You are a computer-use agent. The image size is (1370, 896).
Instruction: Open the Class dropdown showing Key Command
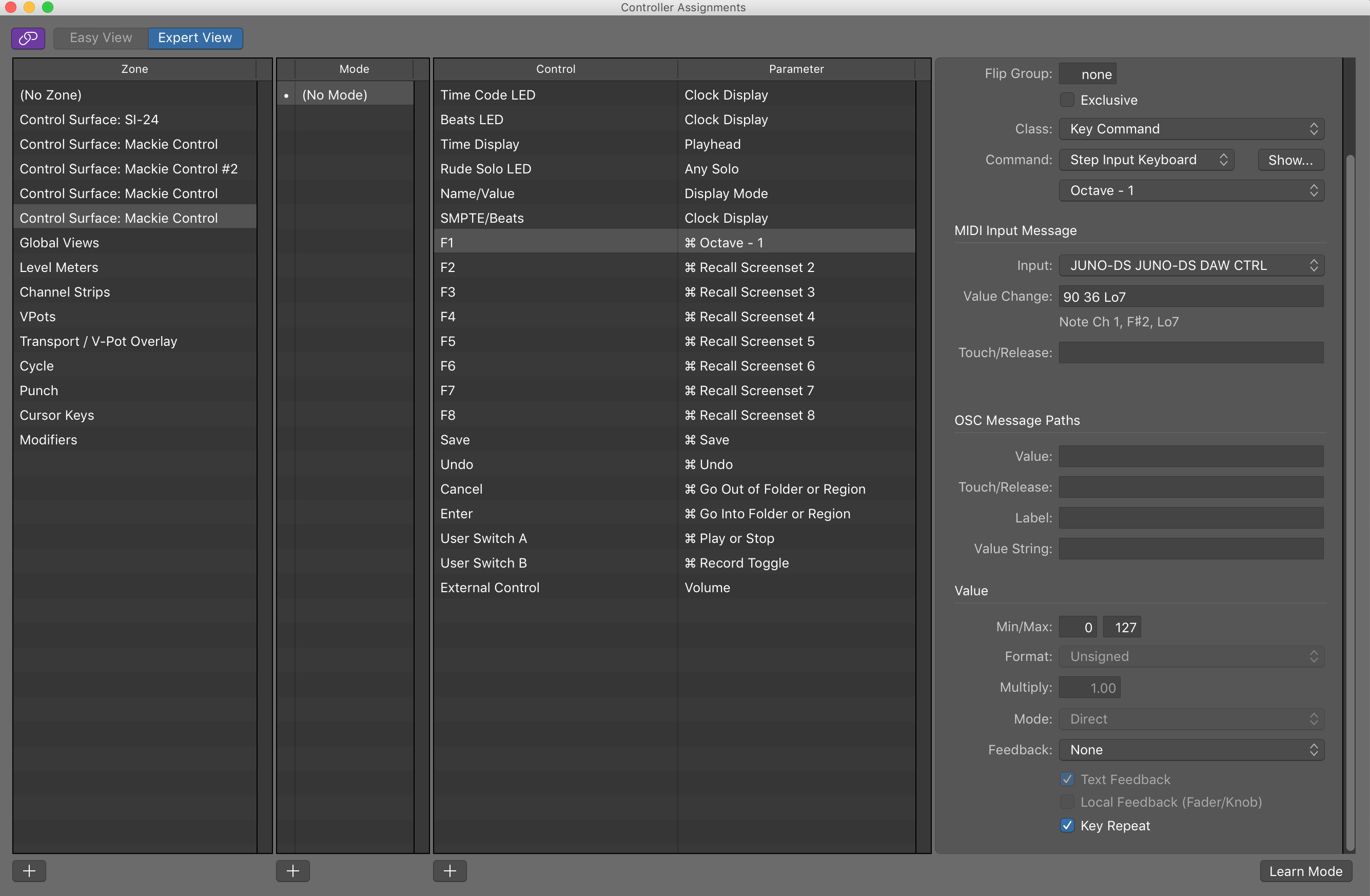coord(1191,128)
